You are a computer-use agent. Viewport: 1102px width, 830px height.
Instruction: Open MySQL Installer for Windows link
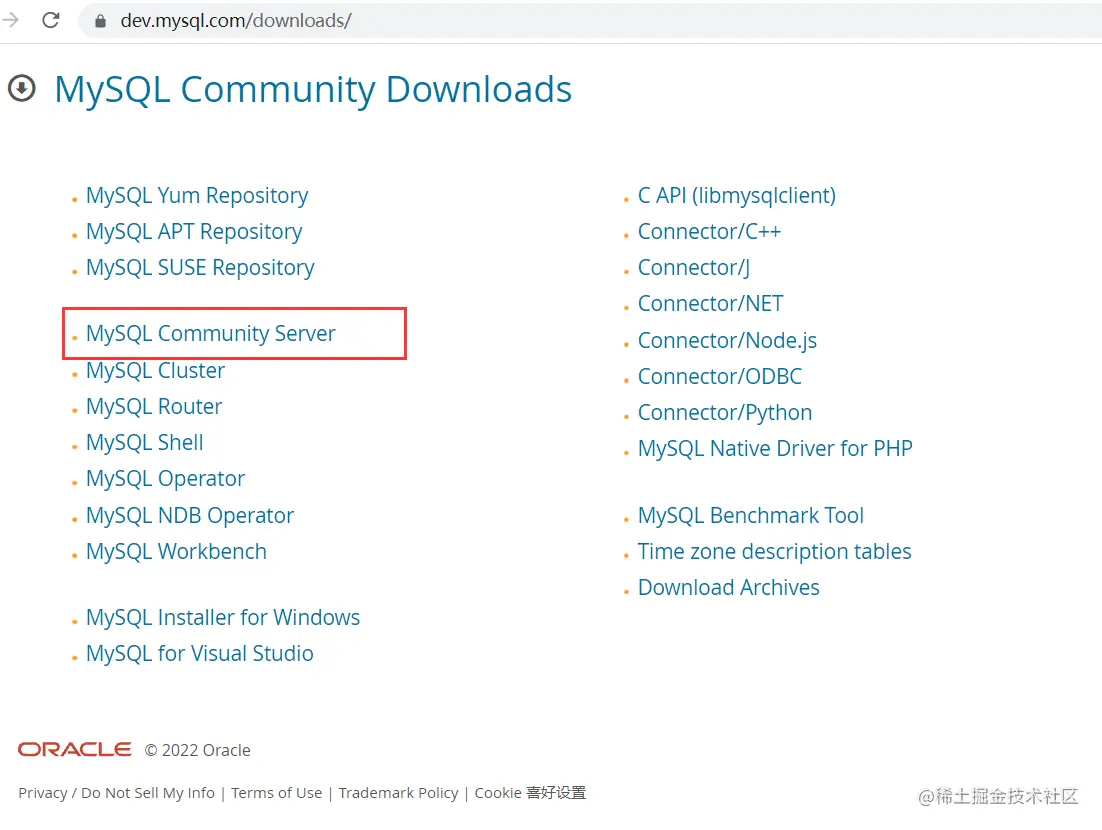tap(223, 617)
